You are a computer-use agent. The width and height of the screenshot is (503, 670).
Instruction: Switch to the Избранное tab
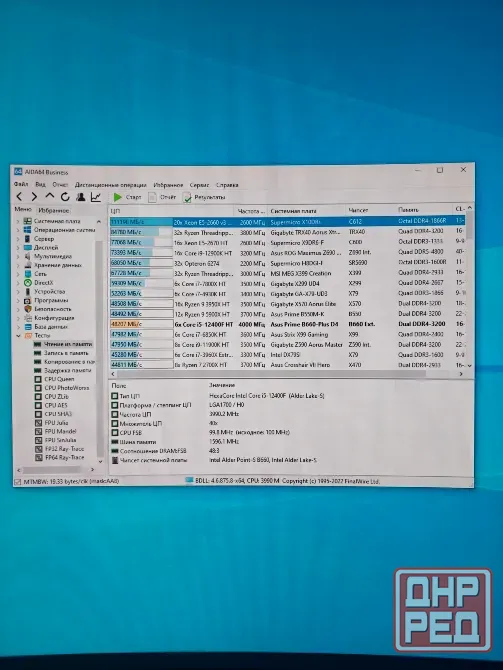[x=53, y=210]
